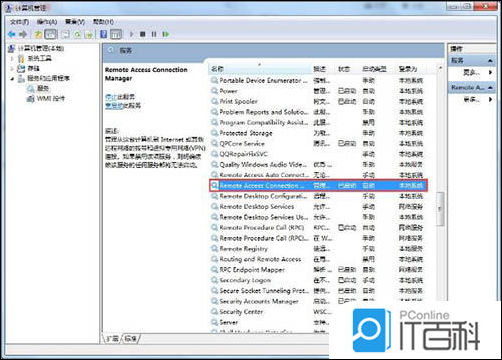Select the WMI 控件 tree item
This screenshot has height=360, width=502.
tap(51, 99)
